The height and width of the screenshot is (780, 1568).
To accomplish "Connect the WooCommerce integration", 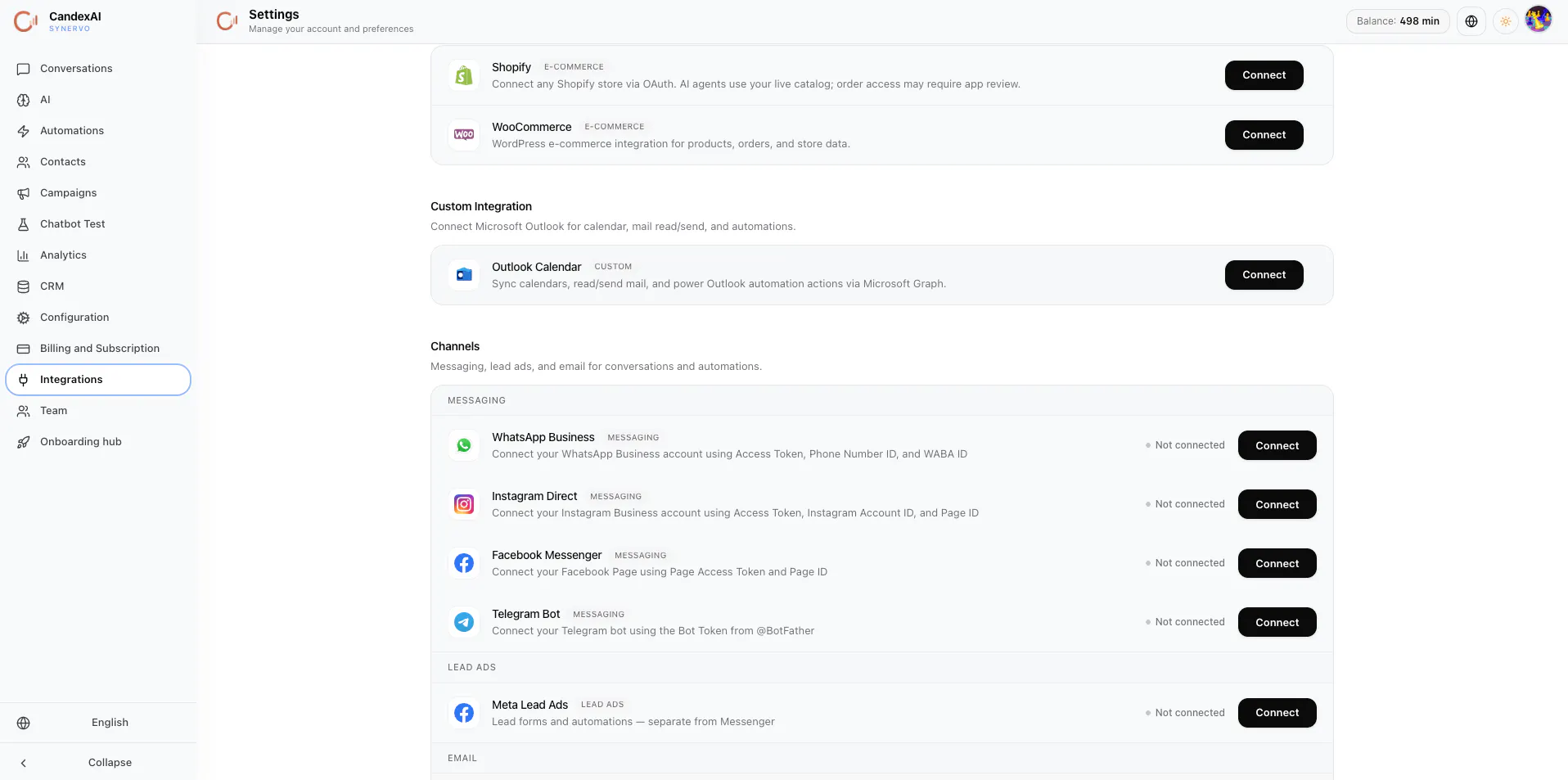I will point(1264,135).
